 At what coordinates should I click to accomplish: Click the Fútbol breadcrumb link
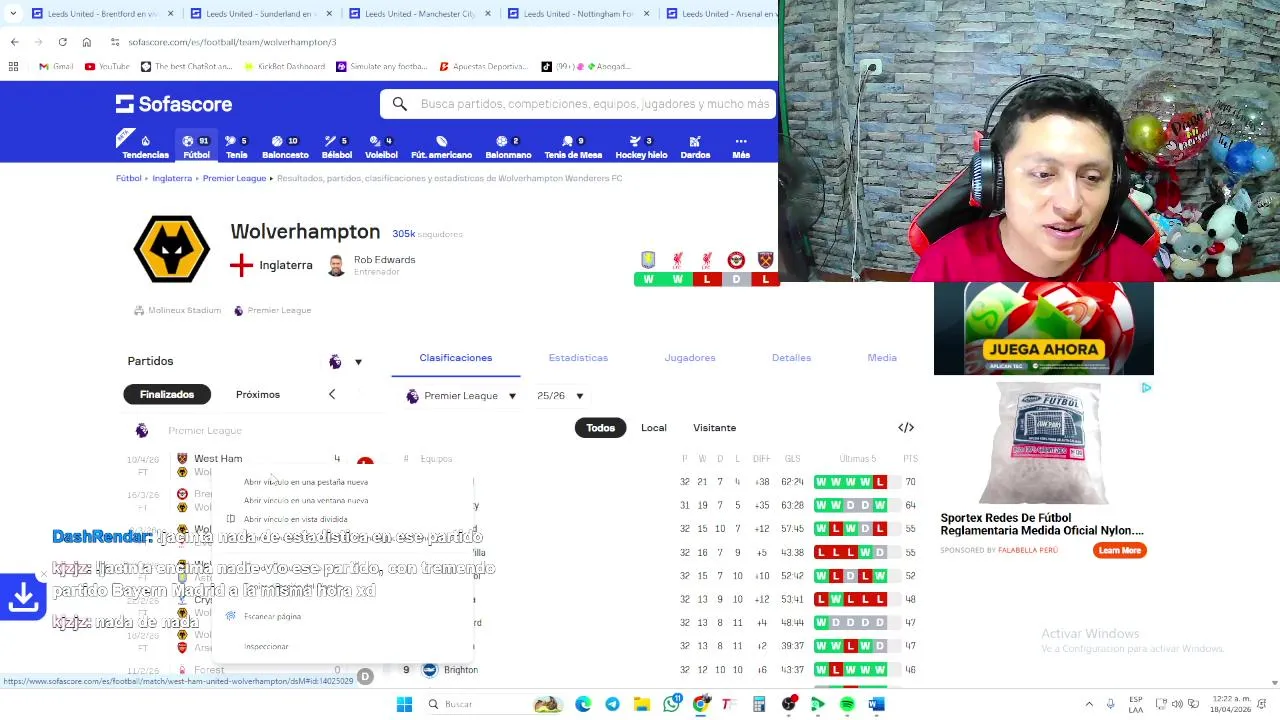tap(128, 178)
